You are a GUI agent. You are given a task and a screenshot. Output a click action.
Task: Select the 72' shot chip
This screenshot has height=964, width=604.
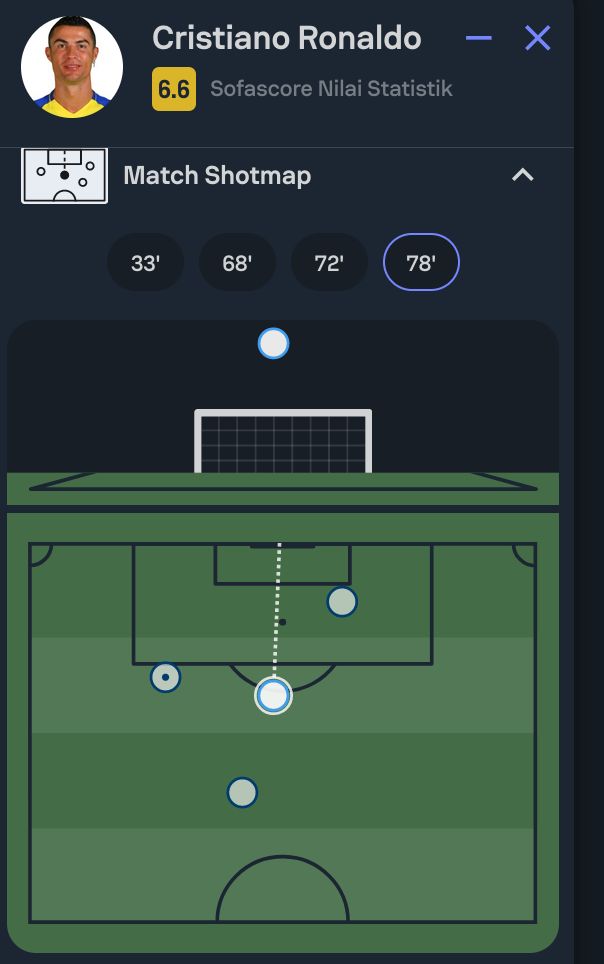point(329,263)
